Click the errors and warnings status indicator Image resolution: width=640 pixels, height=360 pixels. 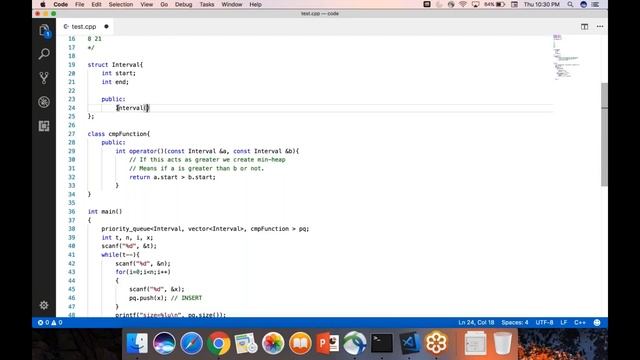click(50, 322)
